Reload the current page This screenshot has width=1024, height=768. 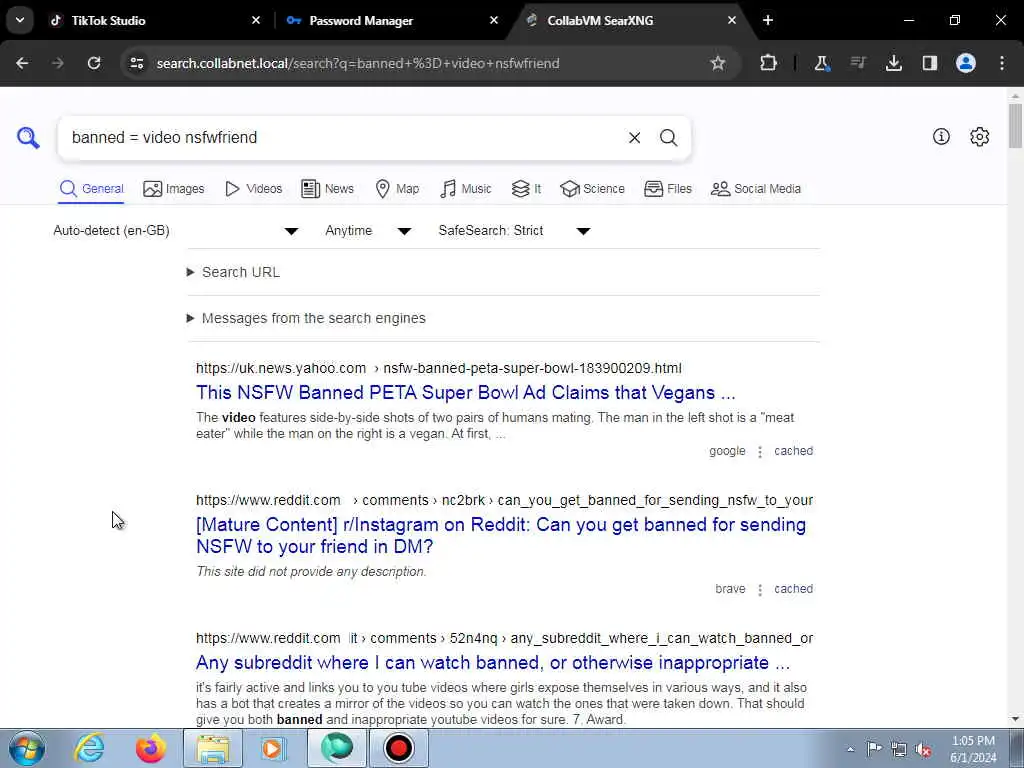click(x=94, y=63)
